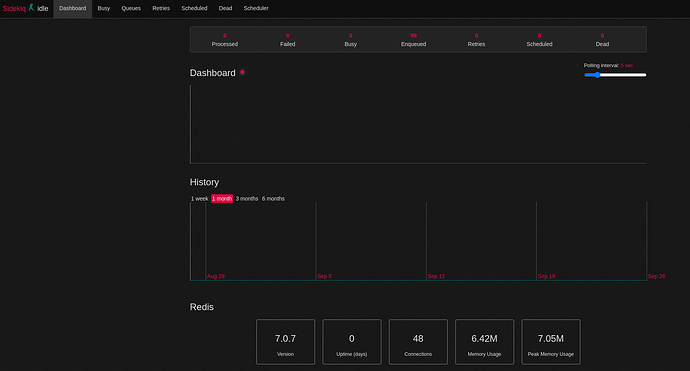Open the Scheduled tab
This screenshot has width=690, height=371.
194,8
